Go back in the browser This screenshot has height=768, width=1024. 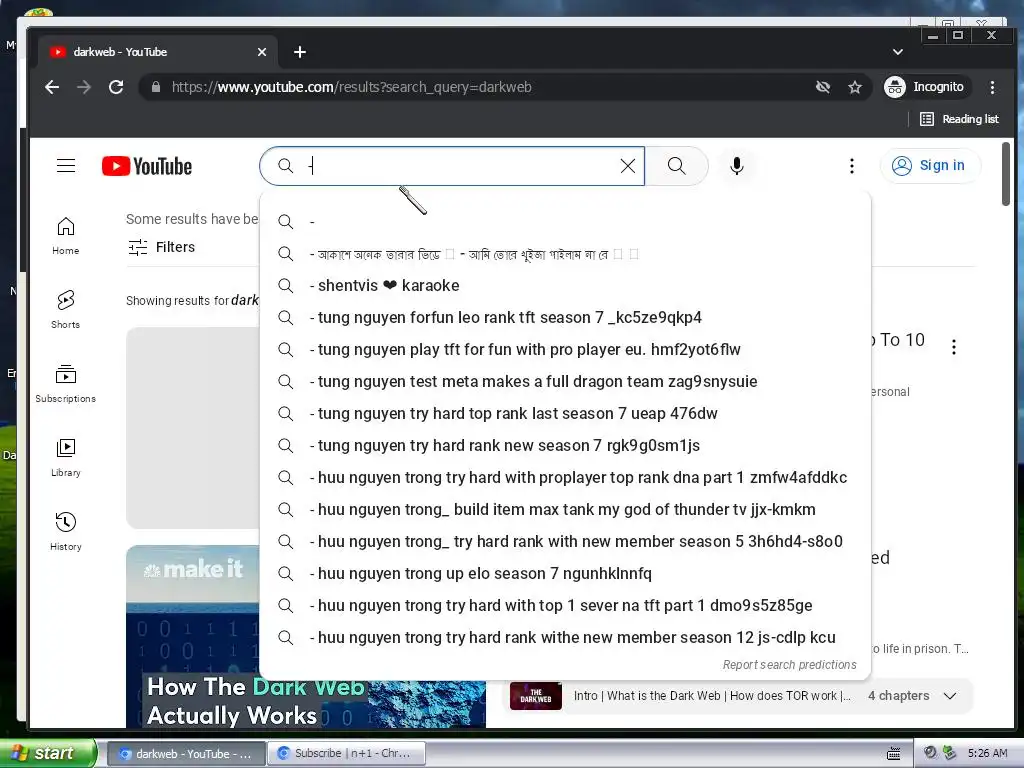[52, 87]
